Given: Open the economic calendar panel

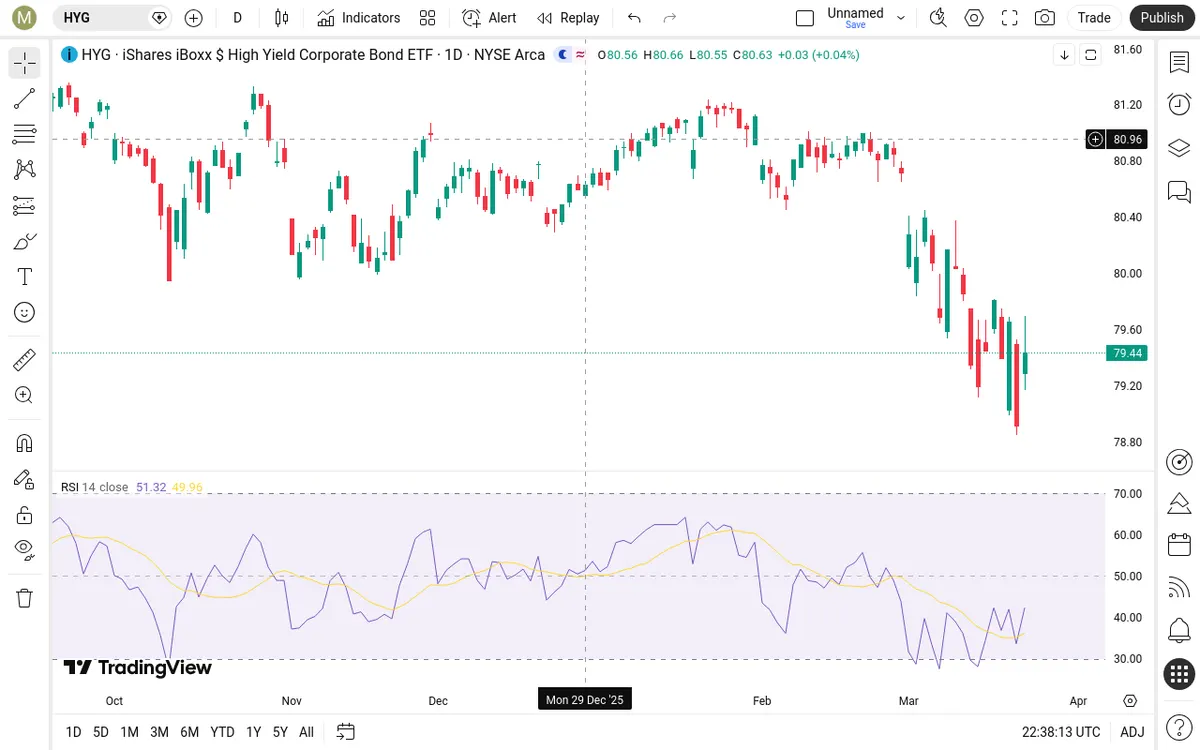Looking at the screenshot, I should [1179, 545].
